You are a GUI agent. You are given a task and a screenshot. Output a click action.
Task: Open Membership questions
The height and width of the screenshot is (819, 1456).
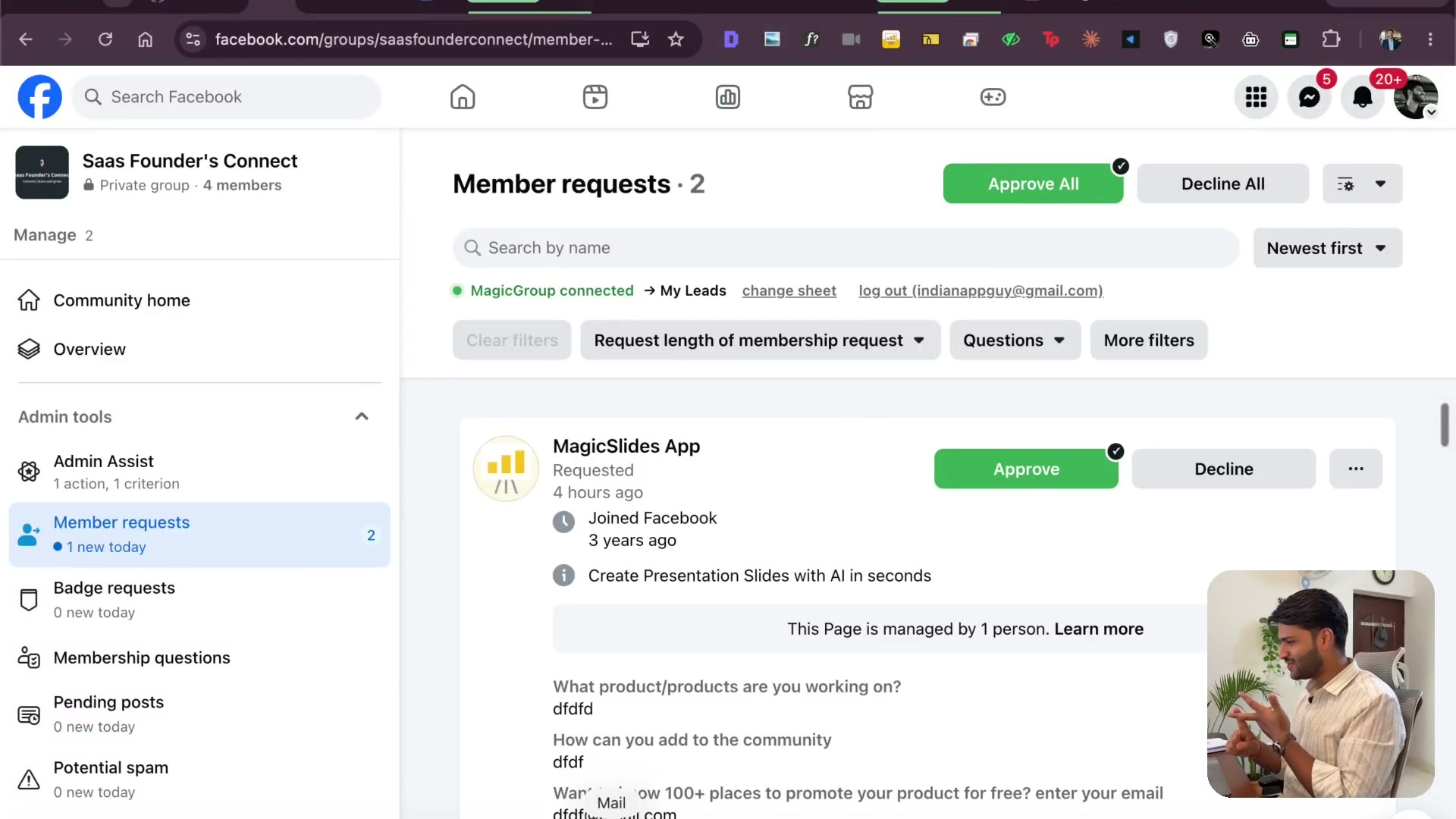click(199, 657)
